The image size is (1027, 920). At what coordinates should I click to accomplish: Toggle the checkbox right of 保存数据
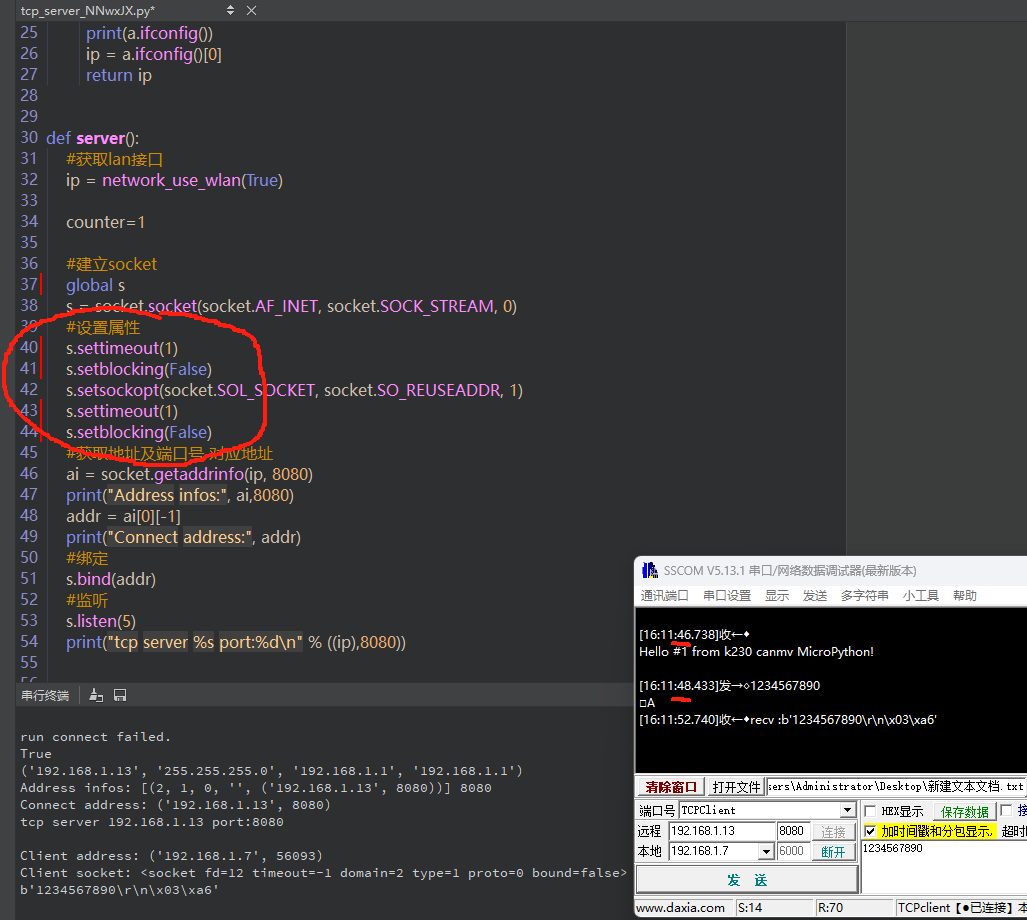[x=1006, y=811]
